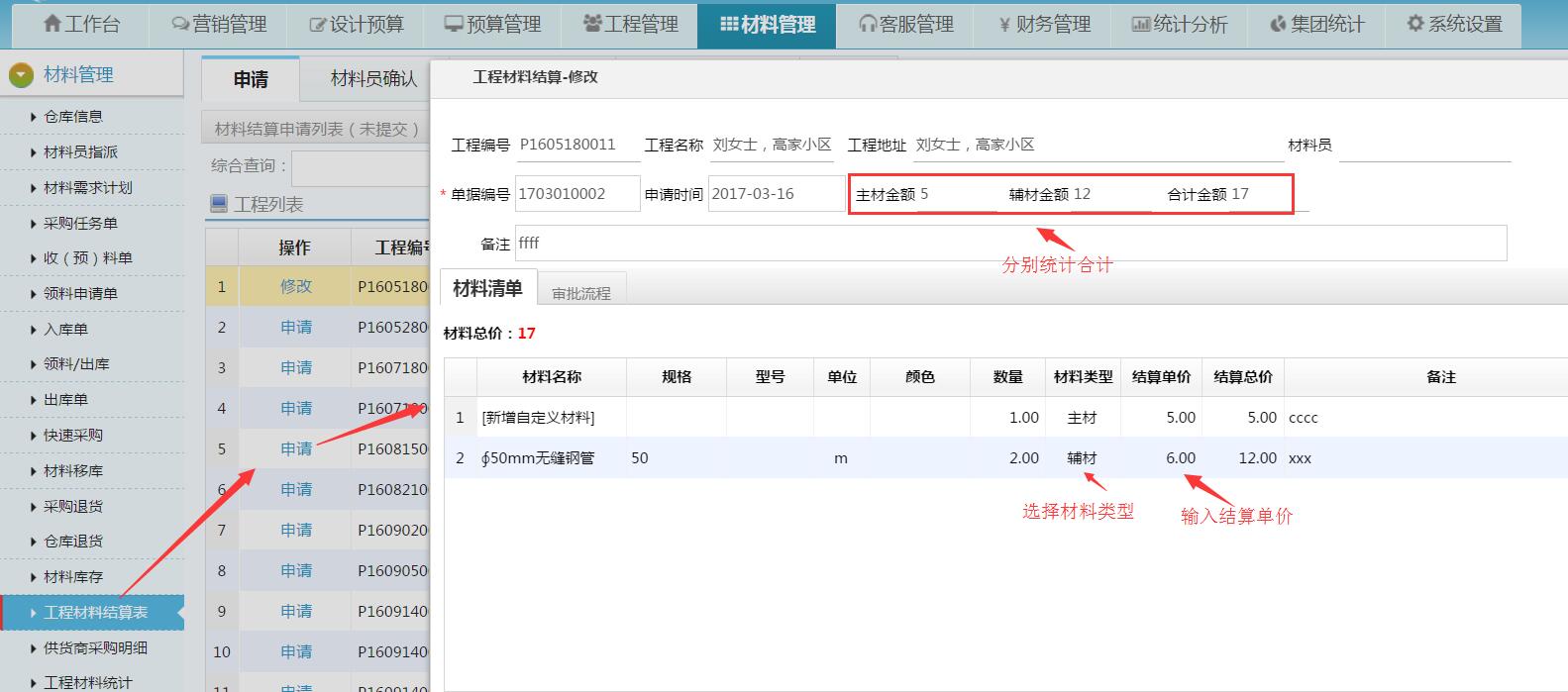Click the 修改 link in row 1

(295, 286)
